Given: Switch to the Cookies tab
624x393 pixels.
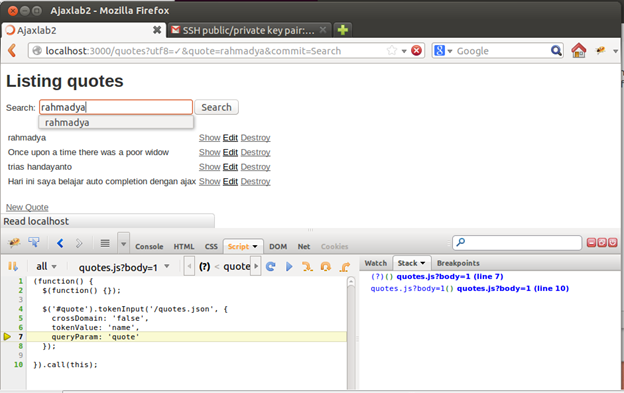Looking at the screenshot, I should [335, 247].
